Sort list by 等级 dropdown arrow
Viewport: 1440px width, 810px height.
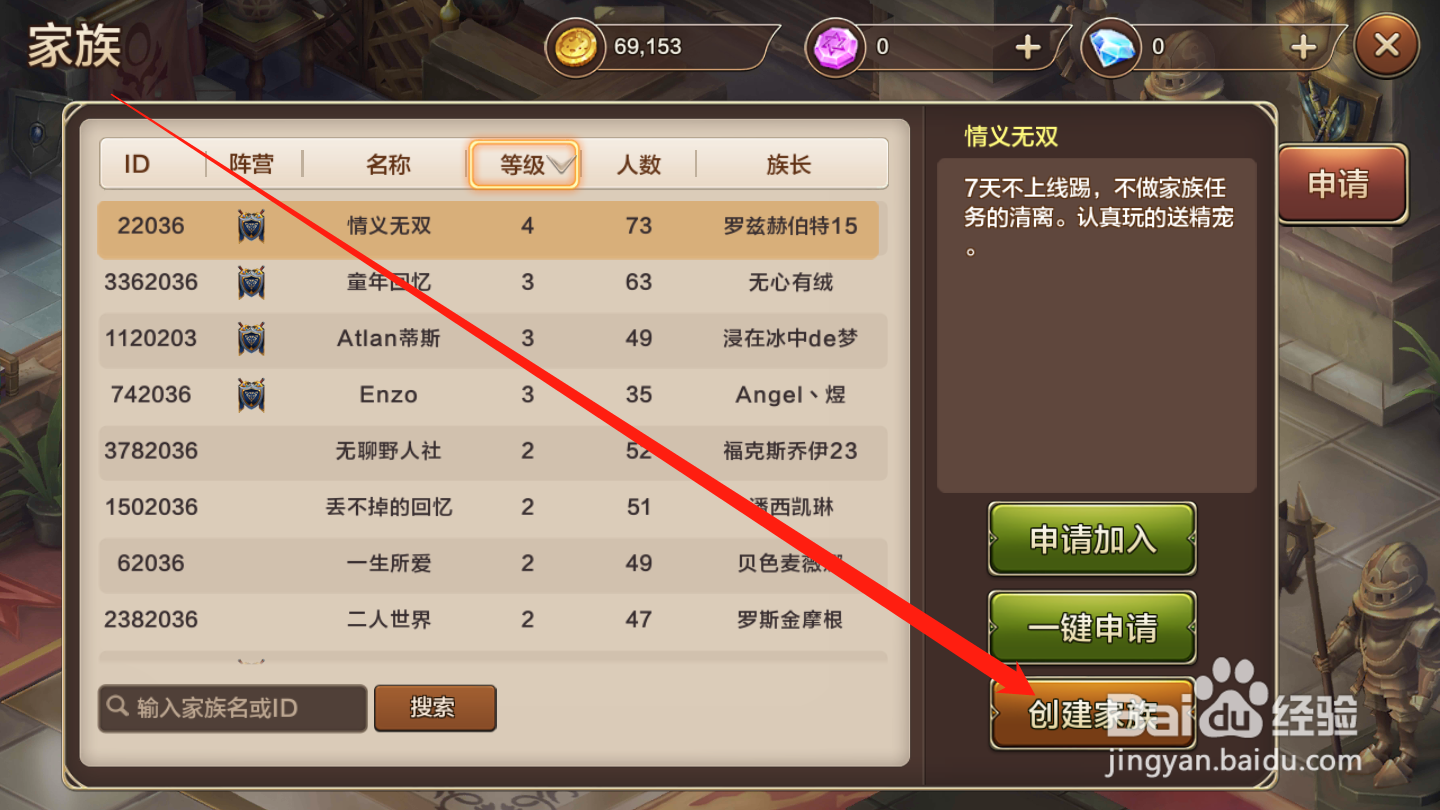(x=561, y=165)
